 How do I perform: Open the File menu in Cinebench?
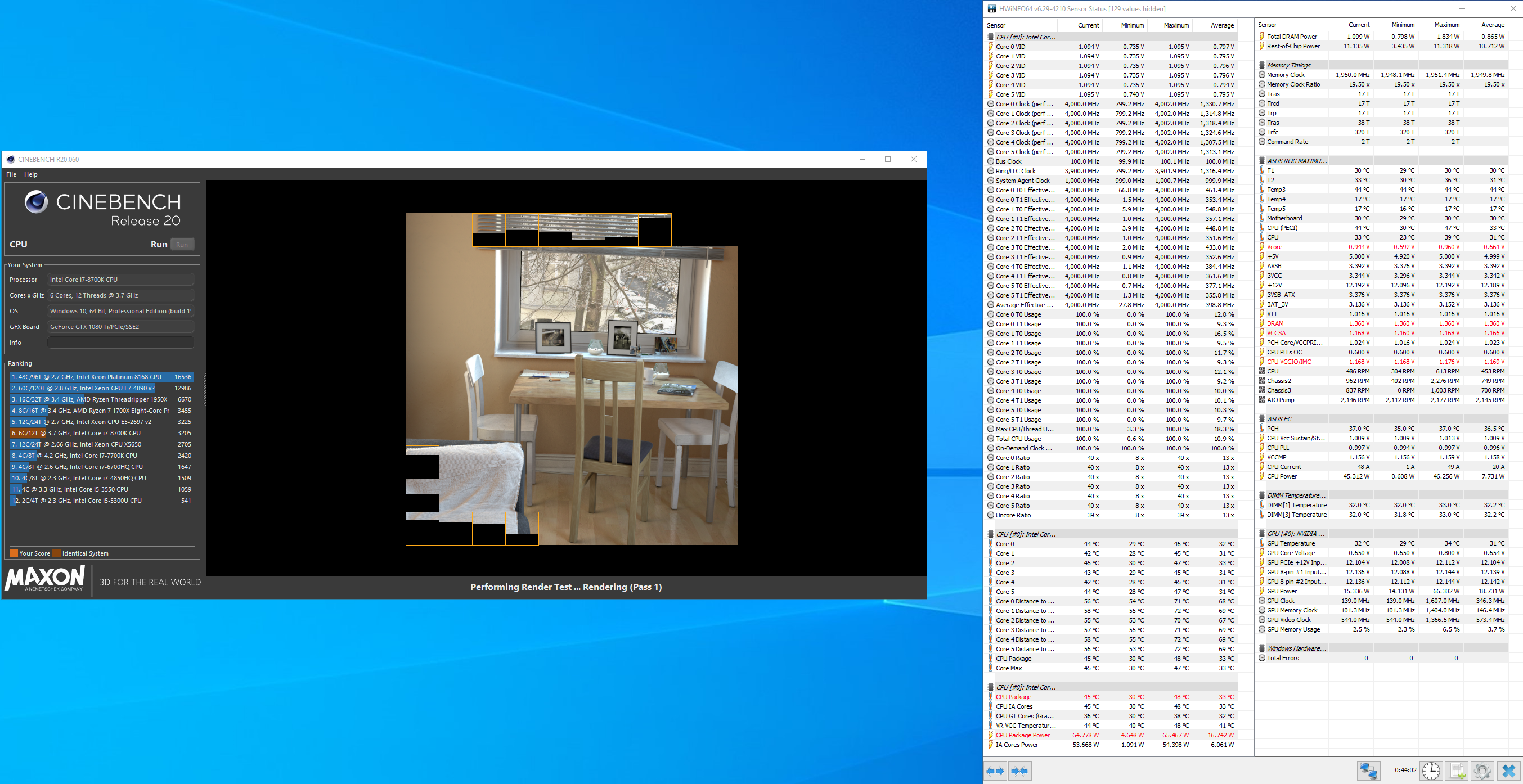(x=11, y=174)
